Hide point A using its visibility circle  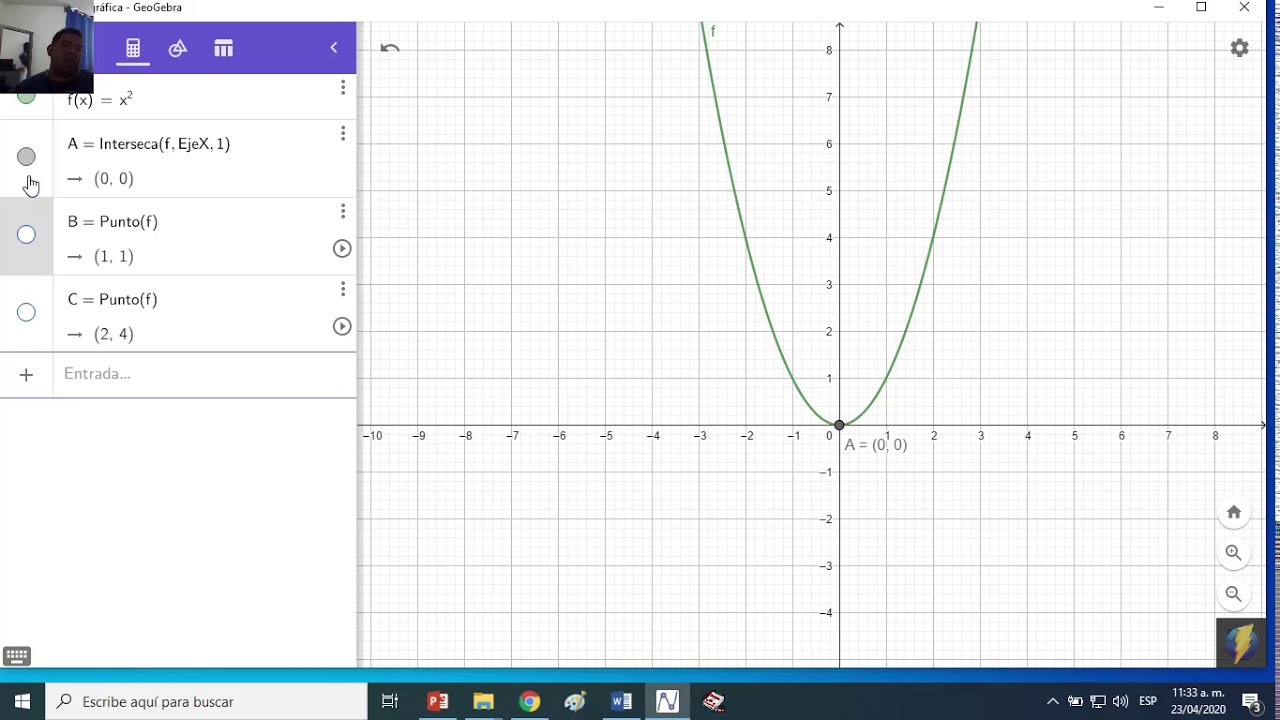26,157
